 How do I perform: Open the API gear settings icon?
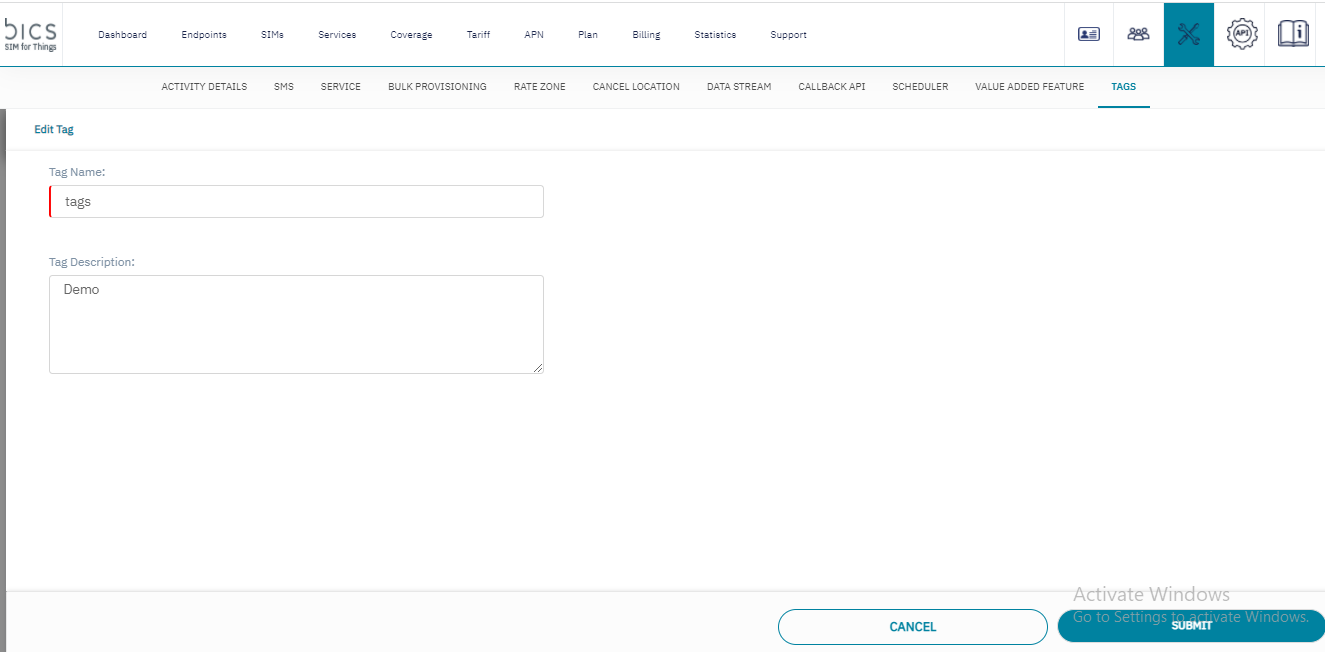tap(1241, 34)
